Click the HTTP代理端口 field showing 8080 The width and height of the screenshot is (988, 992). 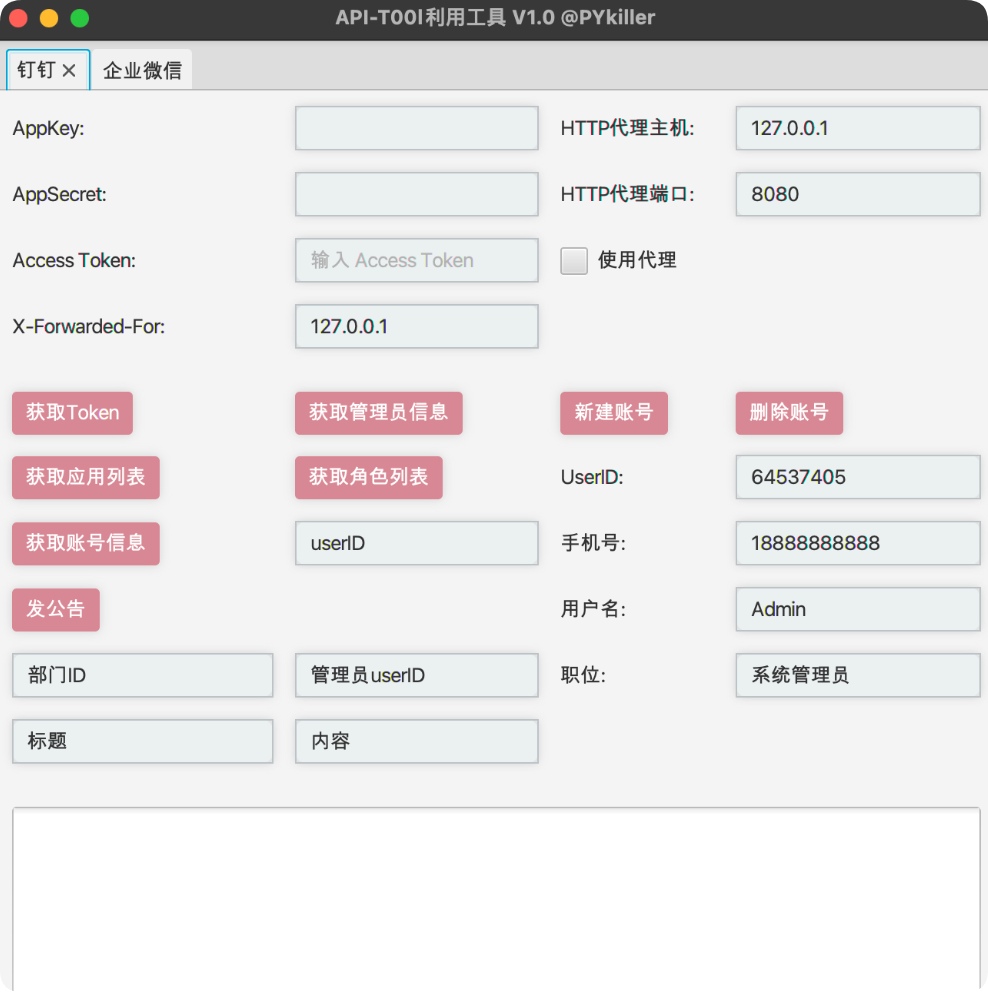(858, 194)
